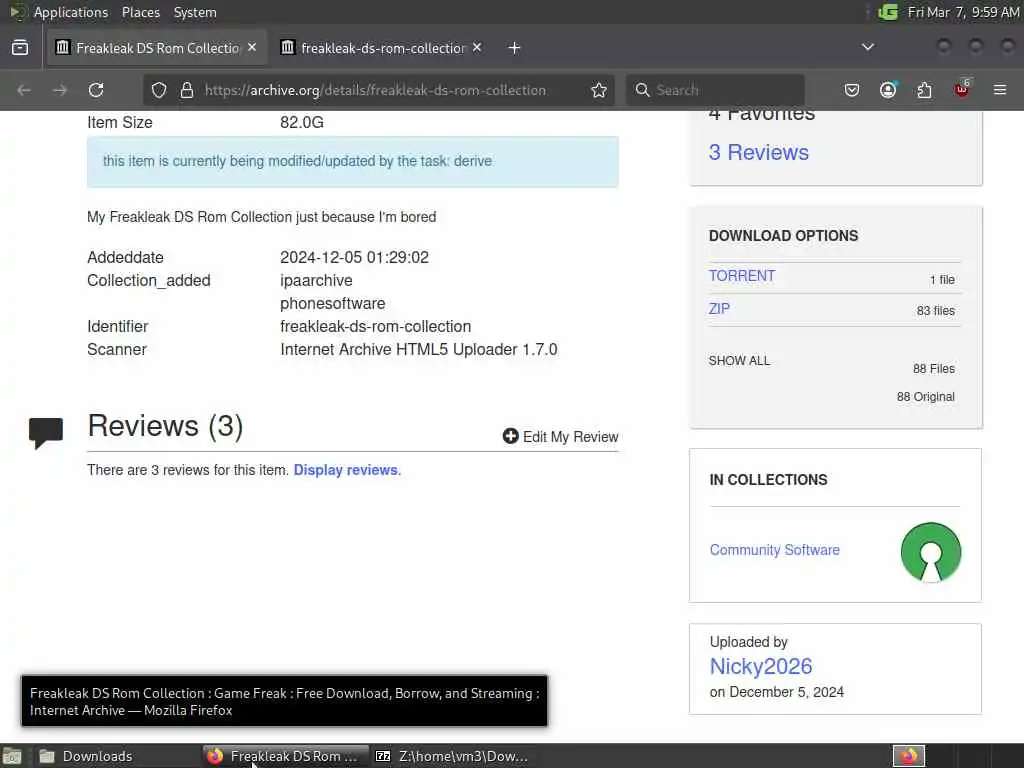Open the Pocket save icon
This screenshot has height=768, width=1024.
pyautogui.click(x=852, y=90)
